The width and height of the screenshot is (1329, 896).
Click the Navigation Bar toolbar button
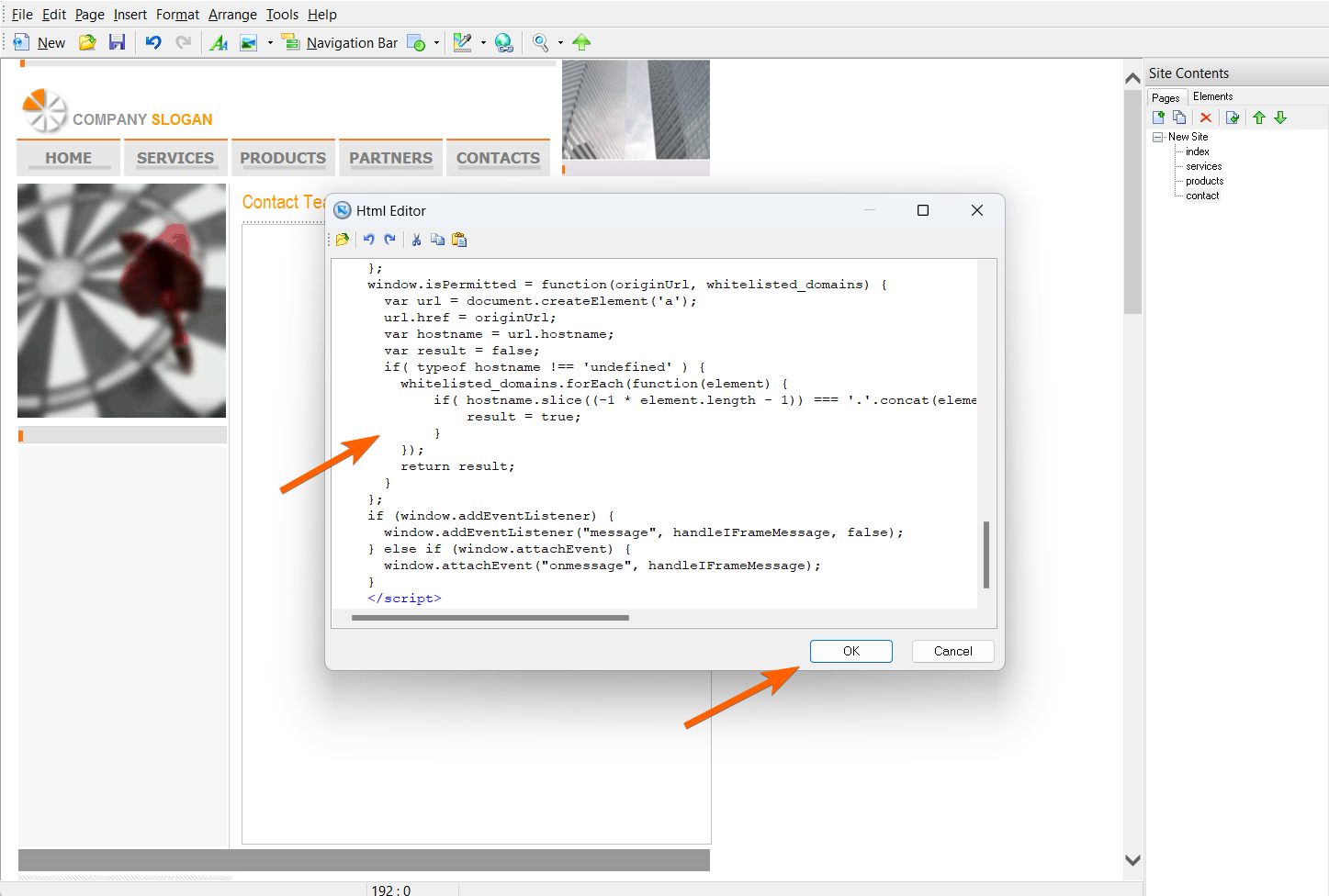[x=340, y=42]
